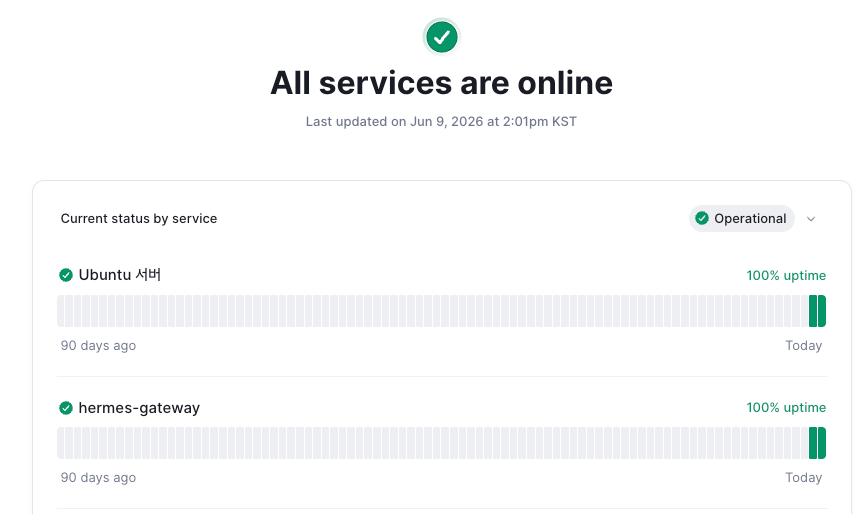This screenshot has width=864, height=514.
Task: Expand the chevron next to Operational
Action: click(811, 219)
